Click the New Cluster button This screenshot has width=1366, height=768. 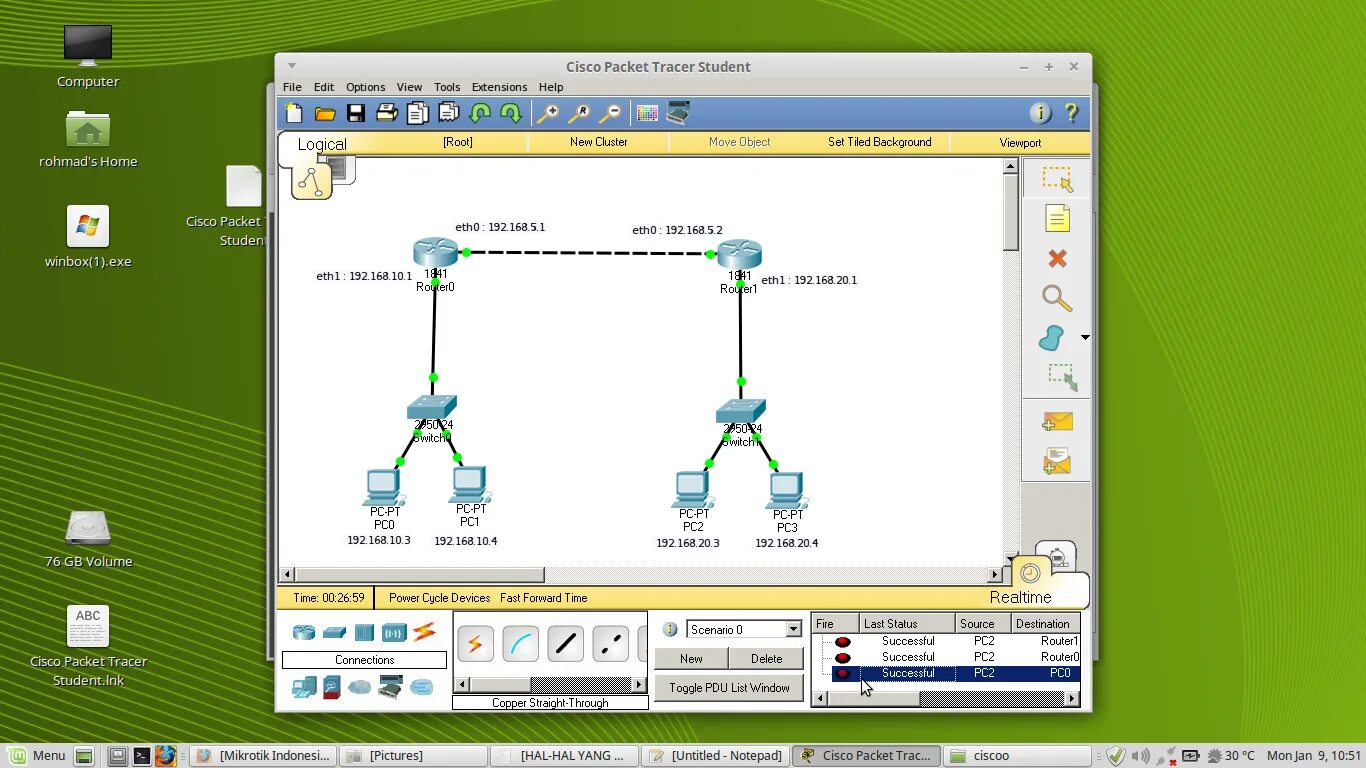click(x=598, y=142)
